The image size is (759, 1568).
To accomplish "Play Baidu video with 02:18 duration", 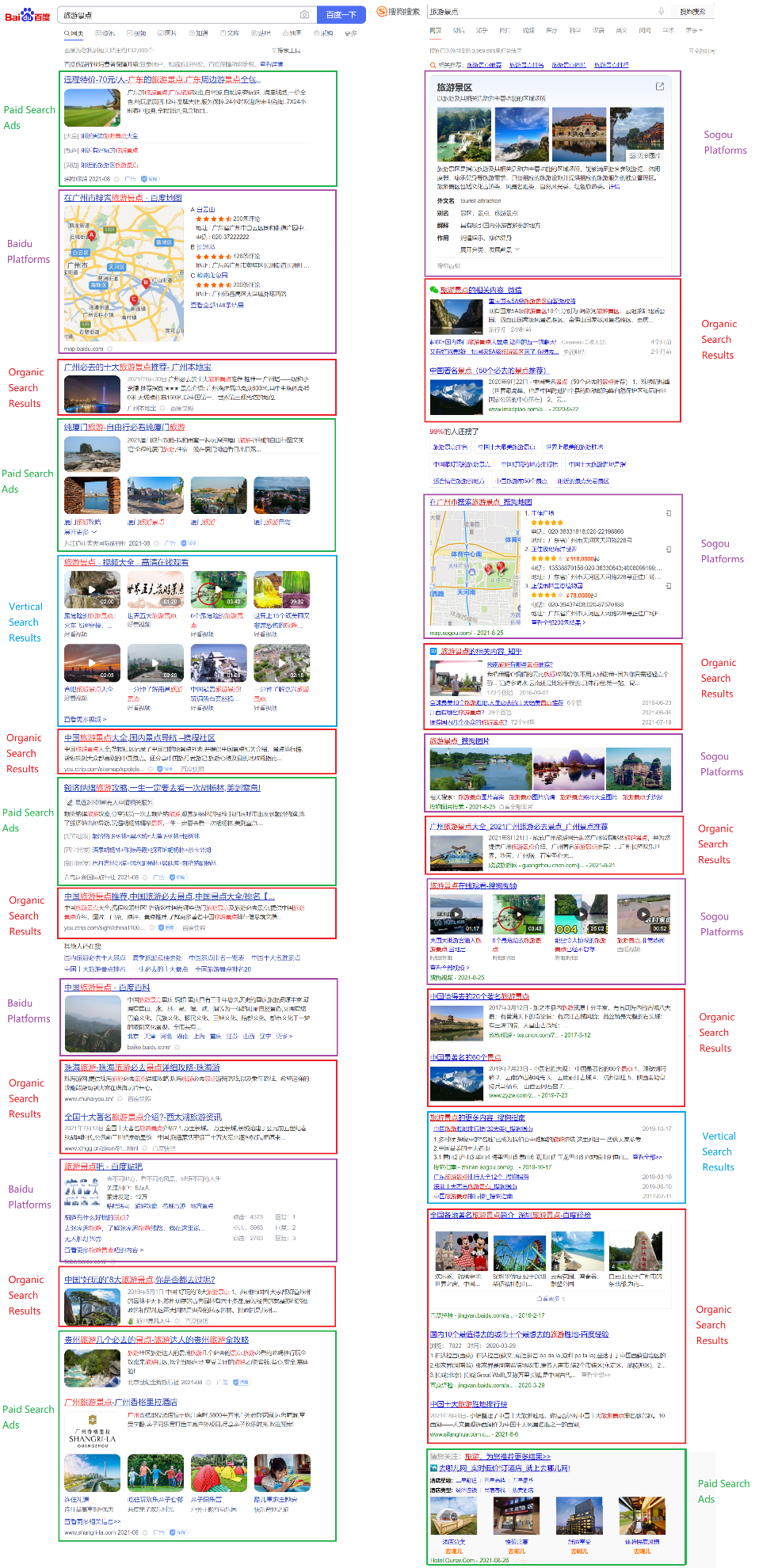I will (x=282, y=664).
